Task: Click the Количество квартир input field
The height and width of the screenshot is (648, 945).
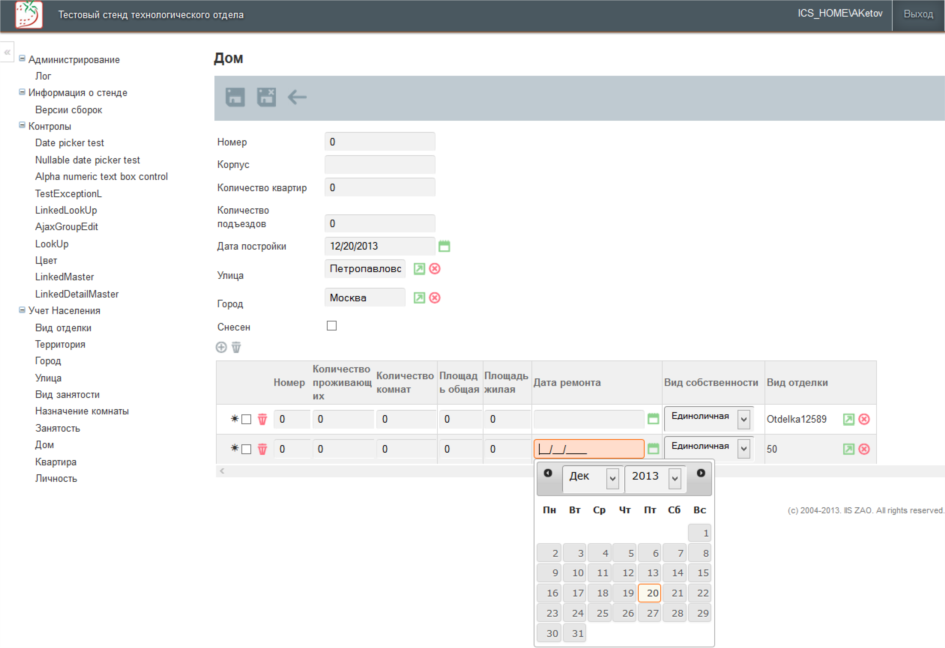Action: coord(380,187)
